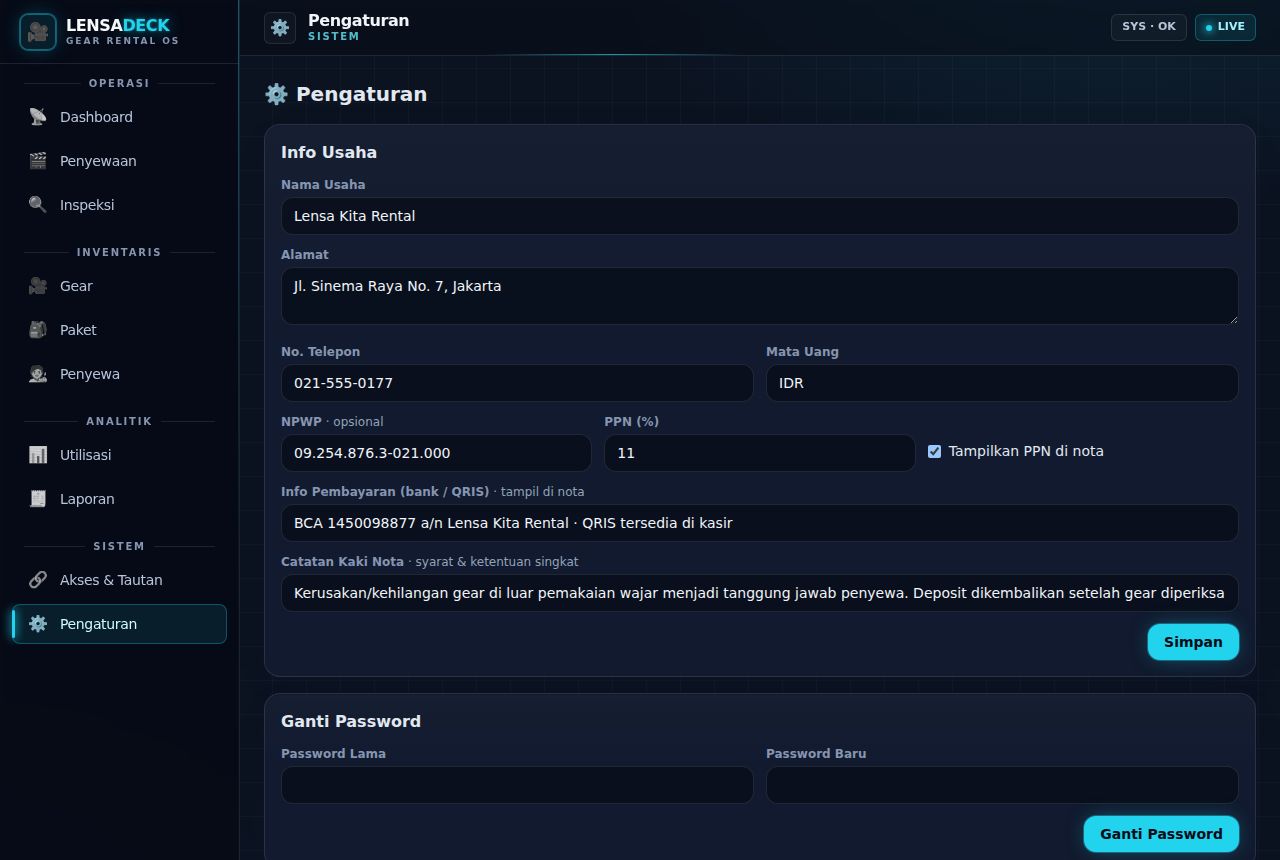The width and height of the screenshot is (1280, 860).
Task: Focus the Password Lama field
Action: tap(517, 785)
